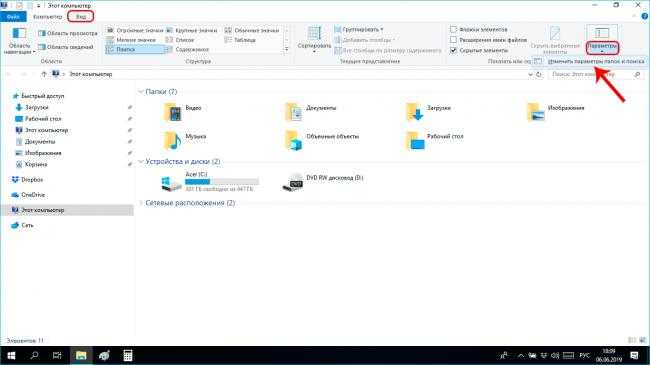Image resolution: width=650 pixels, height=365 pixels.
Task: Open the Action Center notifications icon
Action: point(634,355)
